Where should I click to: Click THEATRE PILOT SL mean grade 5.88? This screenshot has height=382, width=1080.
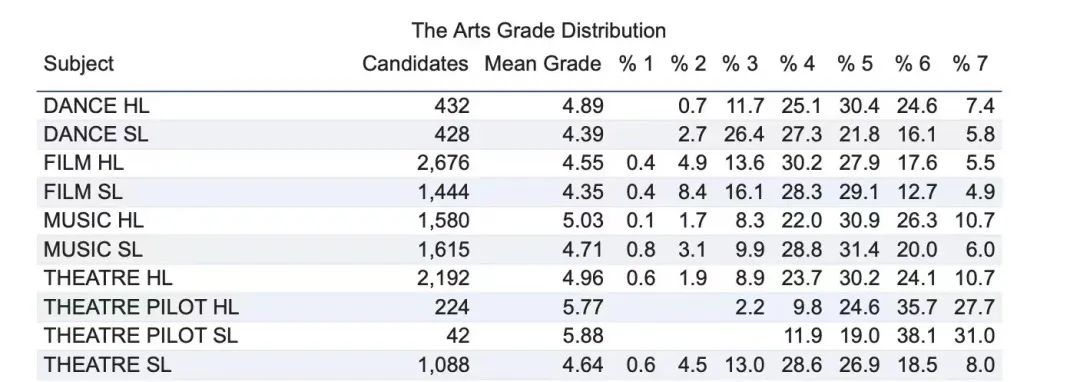[x=583, y=335]
